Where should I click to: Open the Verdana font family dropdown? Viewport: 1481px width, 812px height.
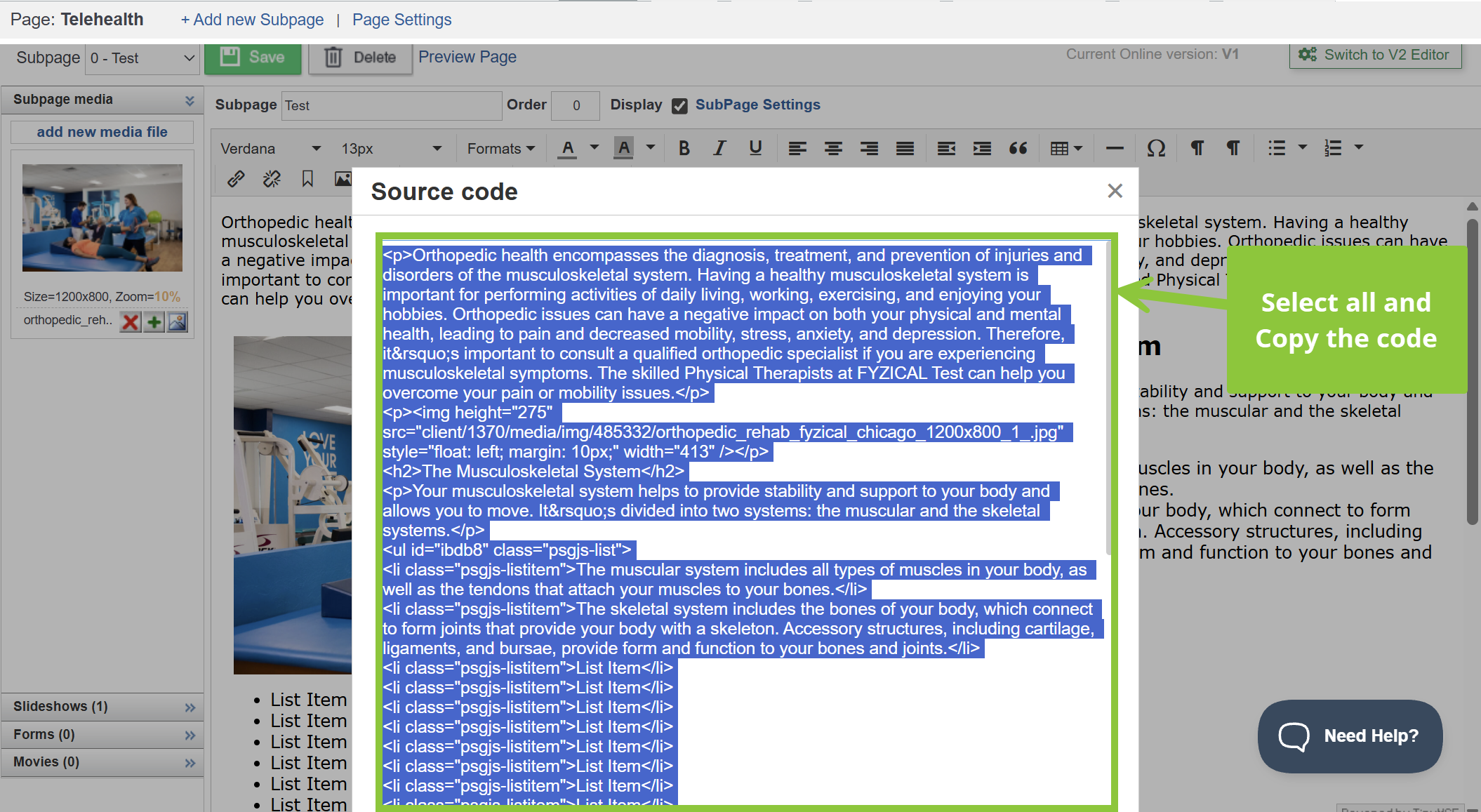270,148
